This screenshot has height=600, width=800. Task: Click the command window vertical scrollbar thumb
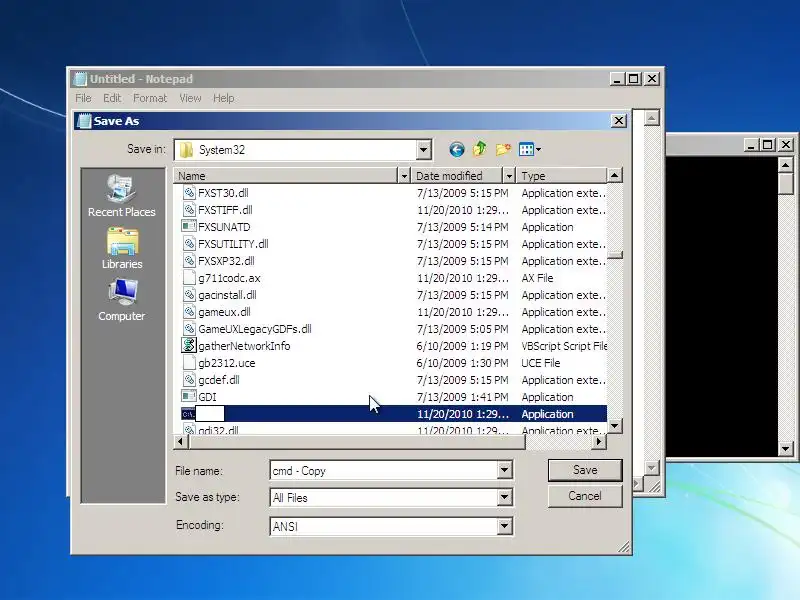[x=786, y=184]
